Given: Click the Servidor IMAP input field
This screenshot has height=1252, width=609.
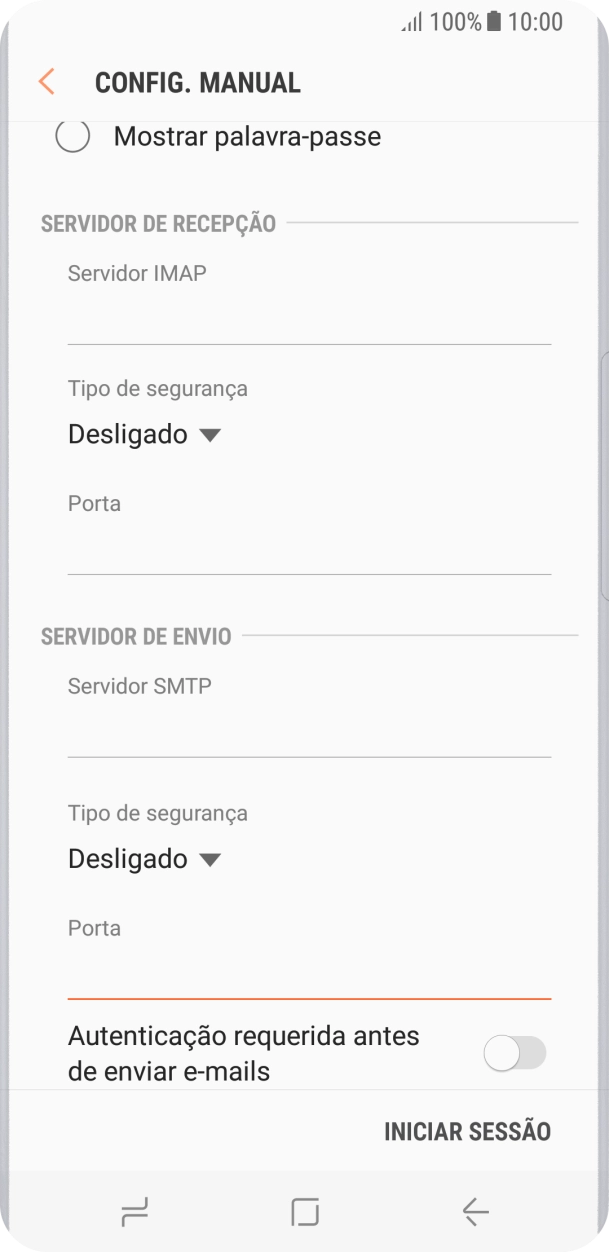Looking at the screenshot, I should 300,300.
